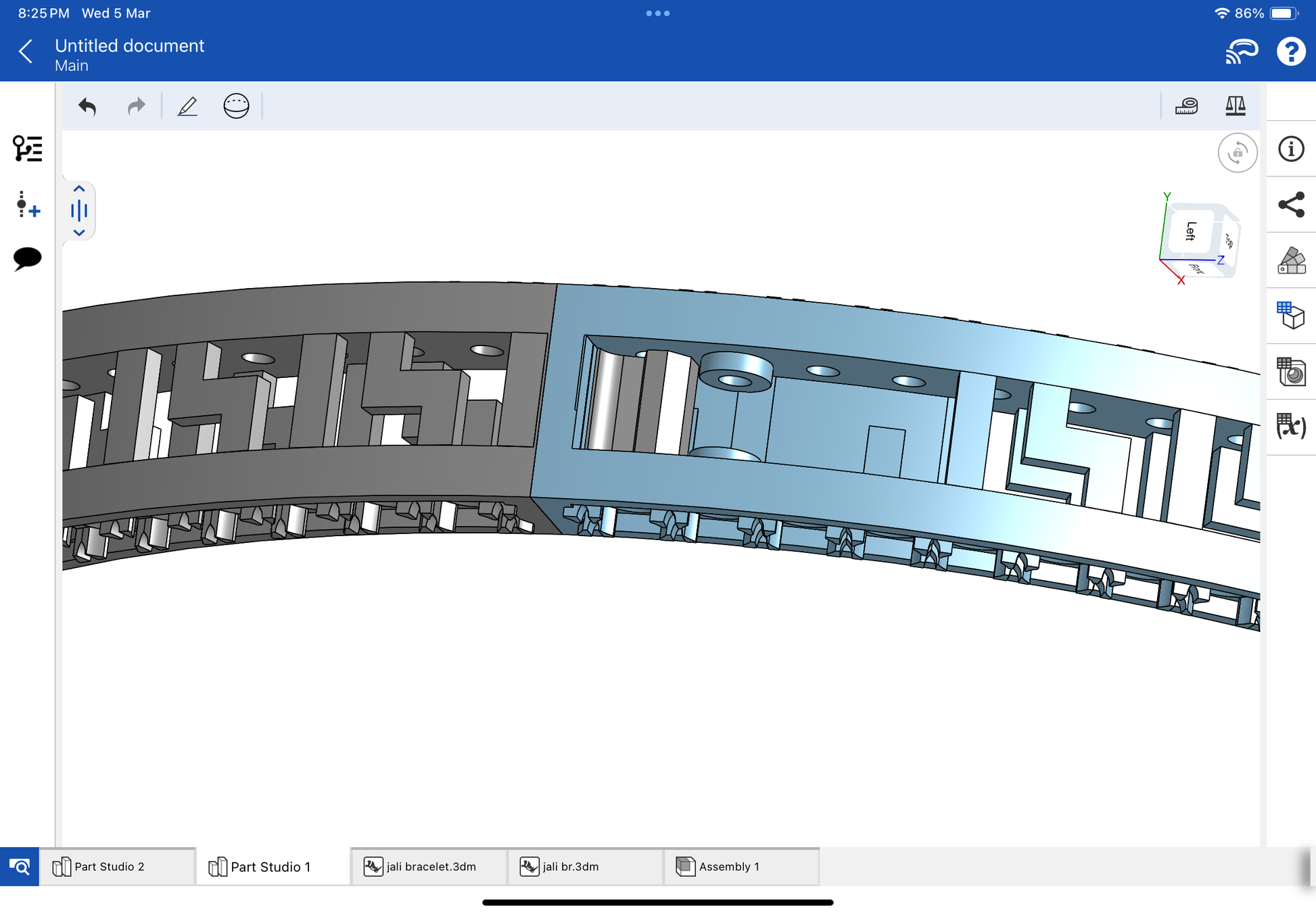
Task: Click the Left face of view cube
Action: tap(1190, 231)
